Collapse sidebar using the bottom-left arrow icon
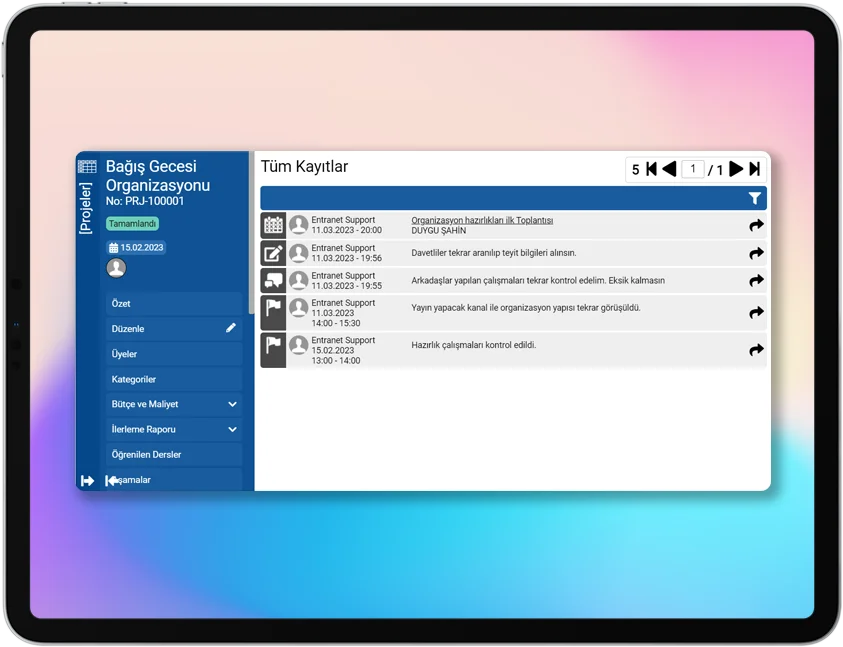Viewport: 843px width, 647px height. [x=87, y=481]
